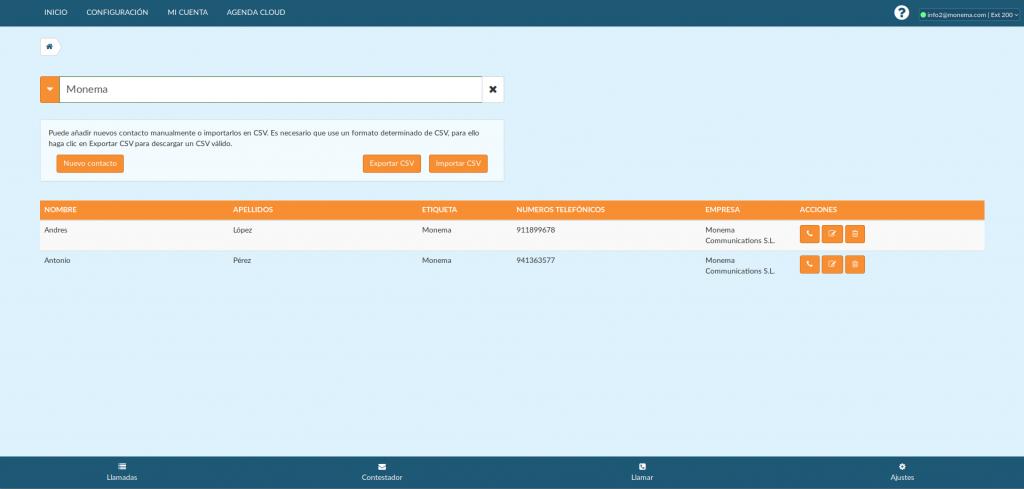Sort by the NOMBRE column header

[x=61, y=210]
